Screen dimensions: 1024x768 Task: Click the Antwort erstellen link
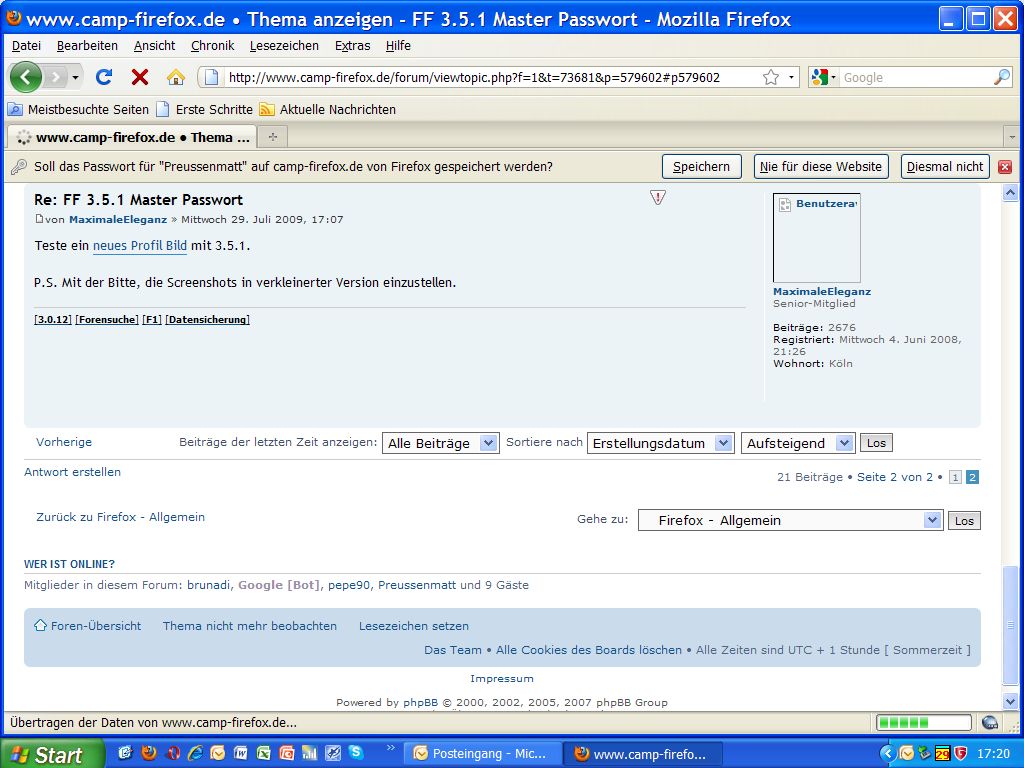tap(72, 472)
